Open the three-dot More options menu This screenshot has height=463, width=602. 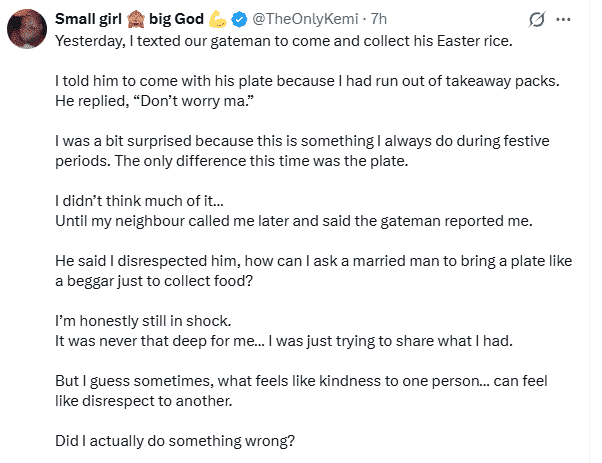[564, 19]
